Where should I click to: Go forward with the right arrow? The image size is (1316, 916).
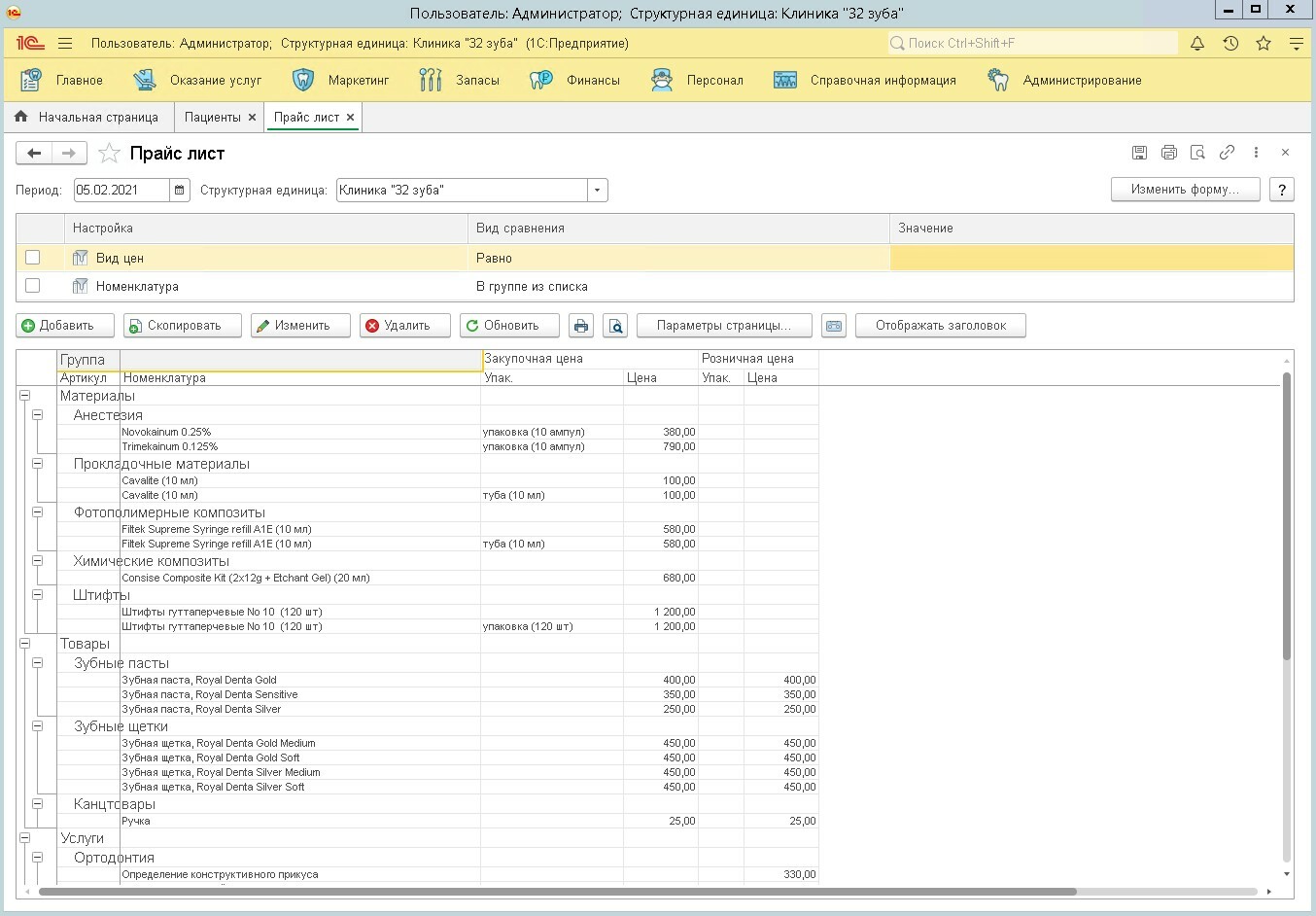(x=69, y=153)
